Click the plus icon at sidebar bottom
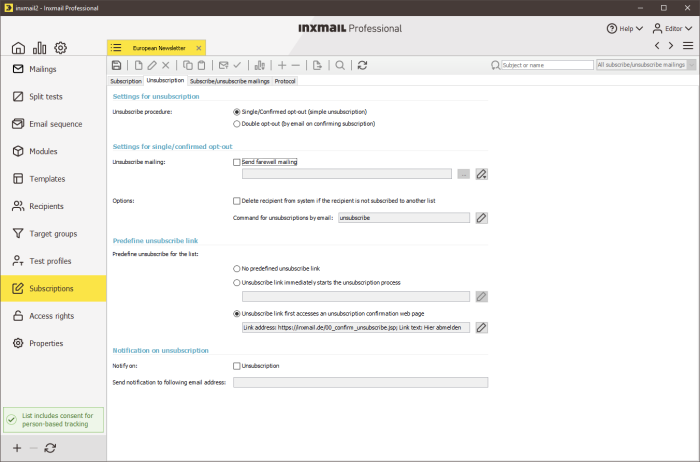Image resolution: width=700 pixels, height=462 pixels. pos(17,448)
